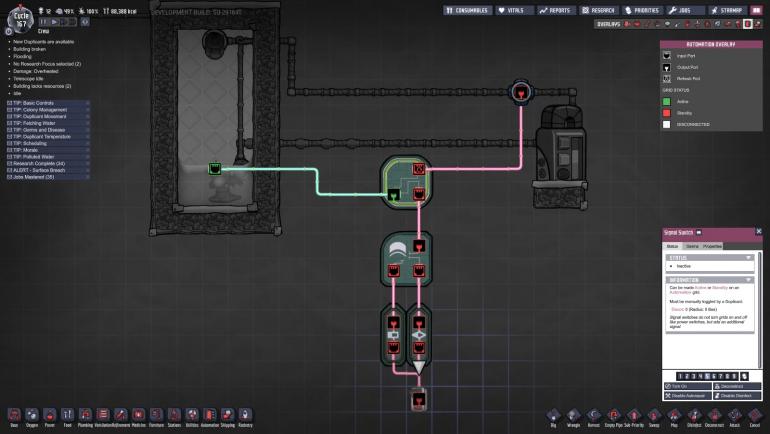Collapse the Information section
This screenshot has height=434, width=770.
(x=750, y=279)
